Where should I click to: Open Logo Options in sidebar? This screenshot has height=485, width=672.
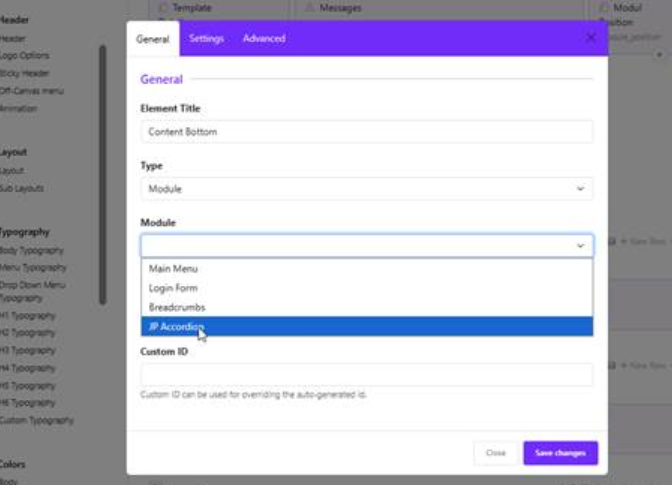click(25, 56)
